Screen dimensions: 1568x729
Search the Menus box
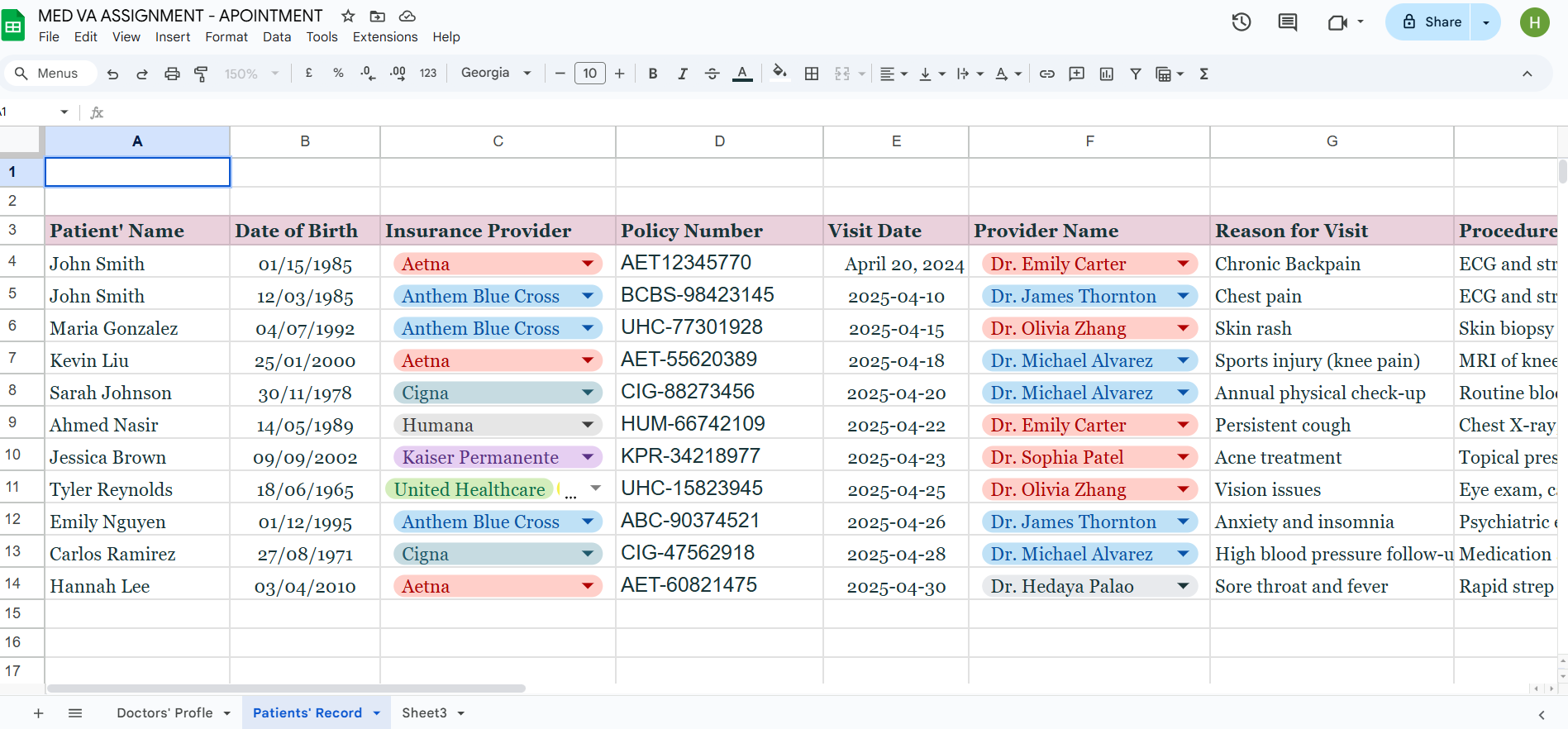point(50,74)
